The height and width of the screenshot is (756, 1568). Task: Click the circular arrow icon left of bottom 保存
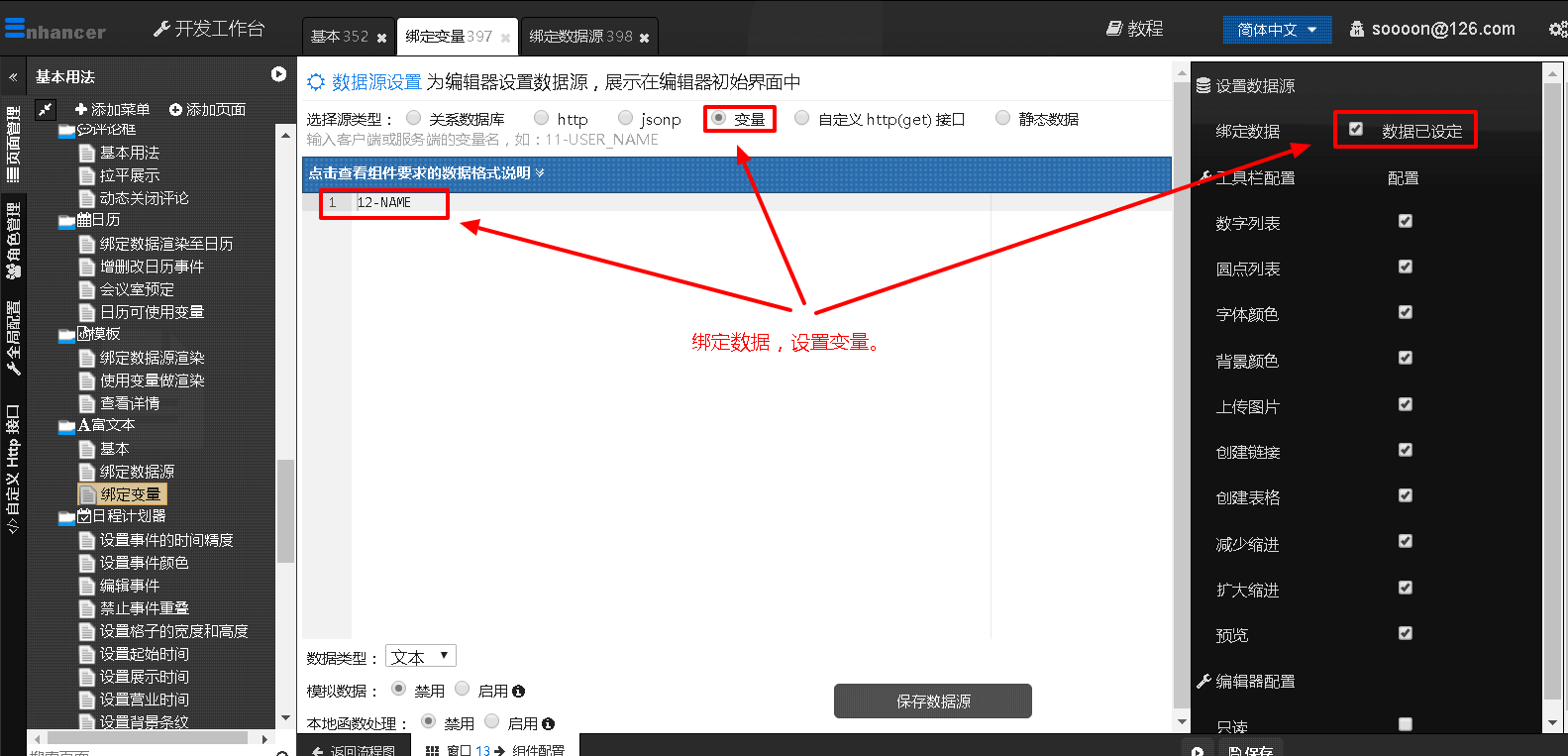(1197, 751)
